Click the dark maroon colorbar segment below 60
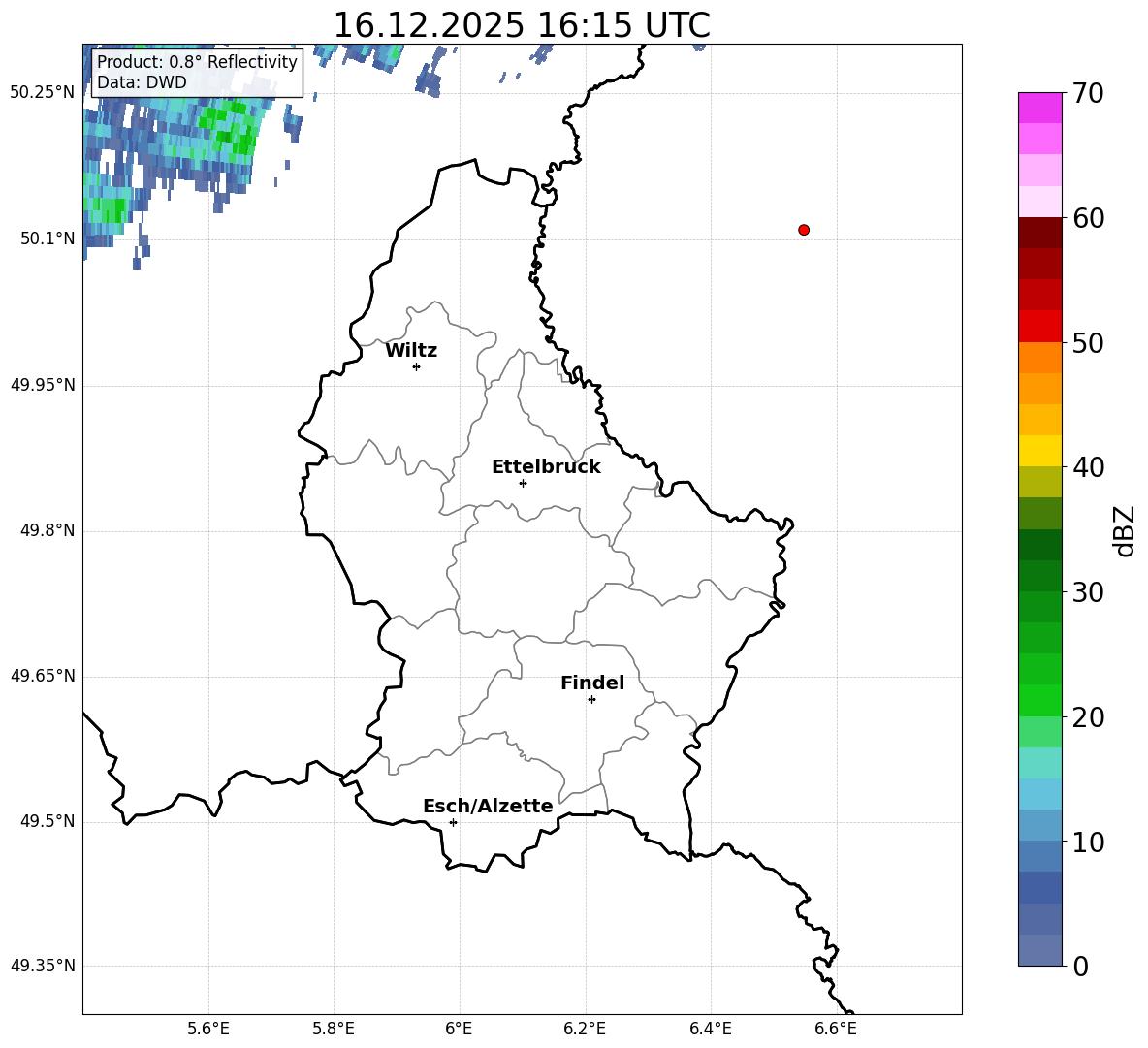1148x1048 pixels. [x=1039, y=233]
